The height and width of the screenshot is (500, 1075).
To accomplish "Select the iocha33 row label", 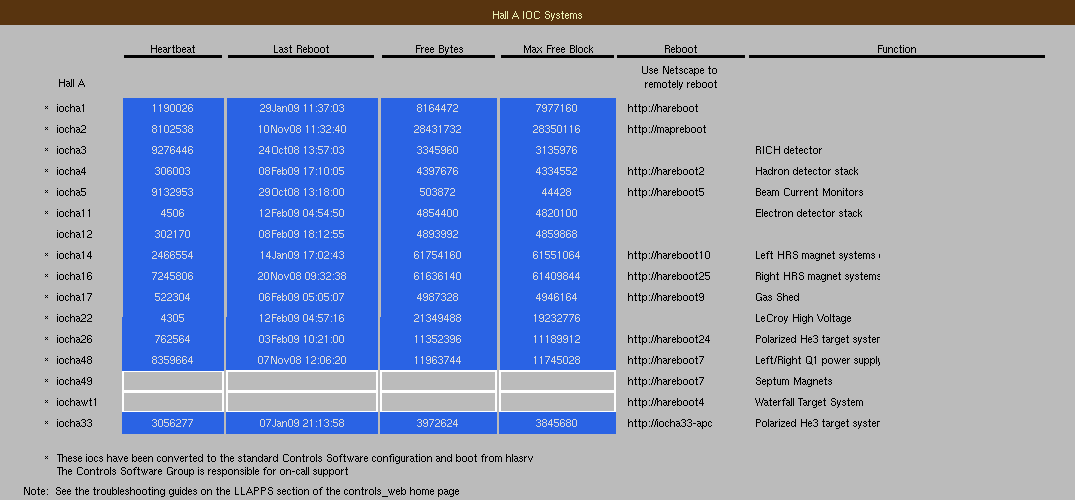I will (74, 423).
